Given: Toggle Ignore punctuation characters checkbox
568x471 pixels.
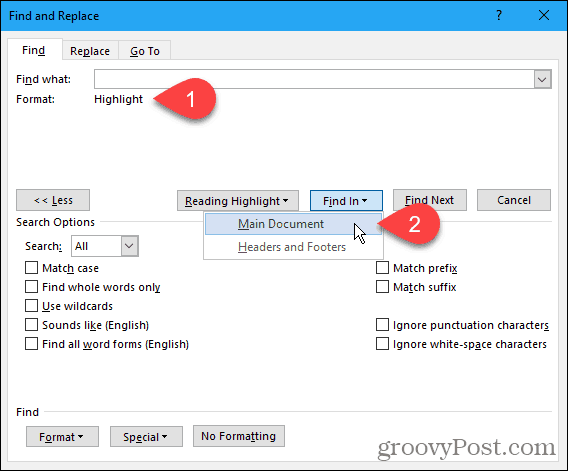Looking at the screenshot, I should tap(382, 325).
